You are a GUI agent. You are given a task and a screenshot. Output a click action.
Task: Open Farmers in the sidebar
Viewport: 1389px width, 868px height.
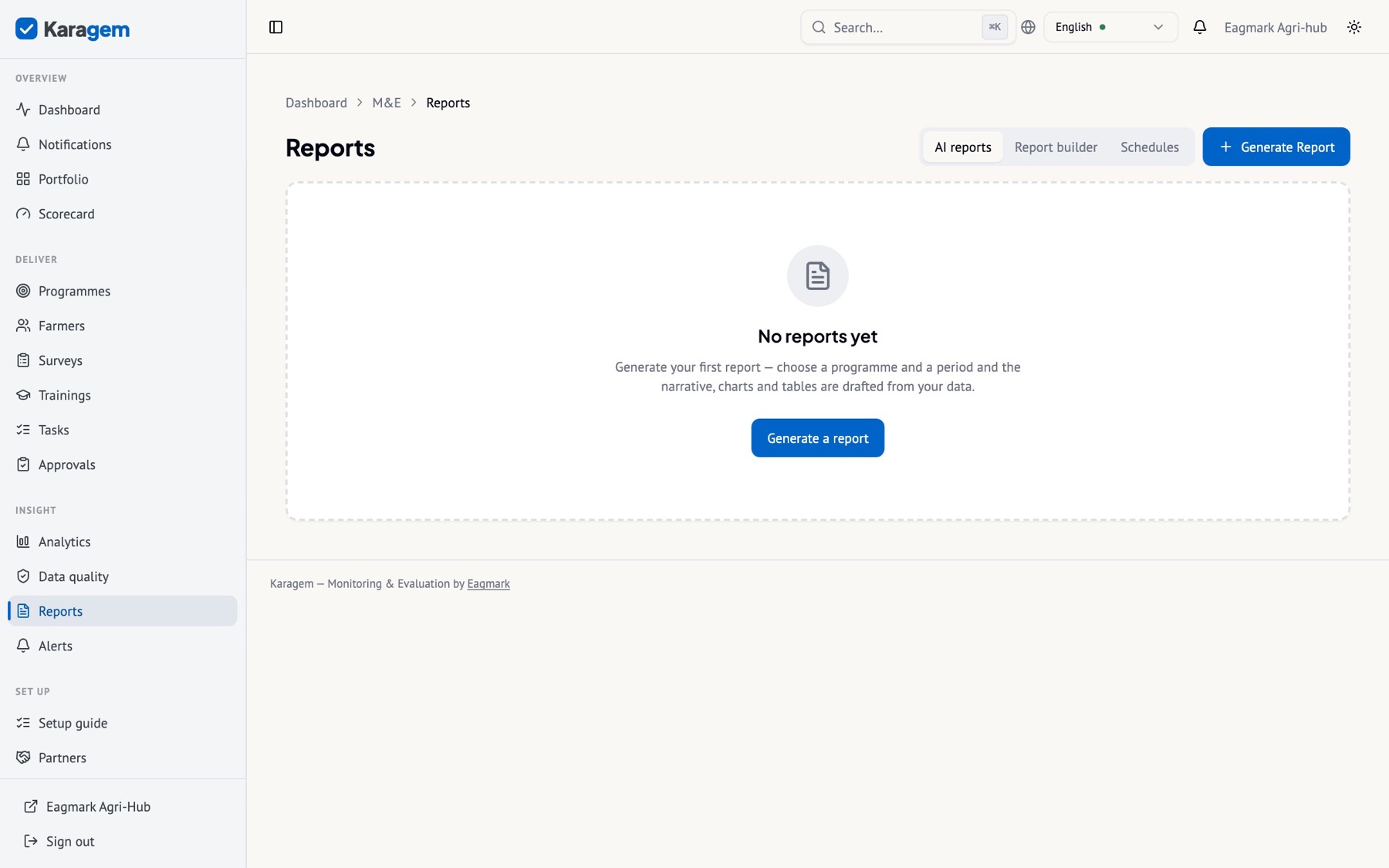122,326
